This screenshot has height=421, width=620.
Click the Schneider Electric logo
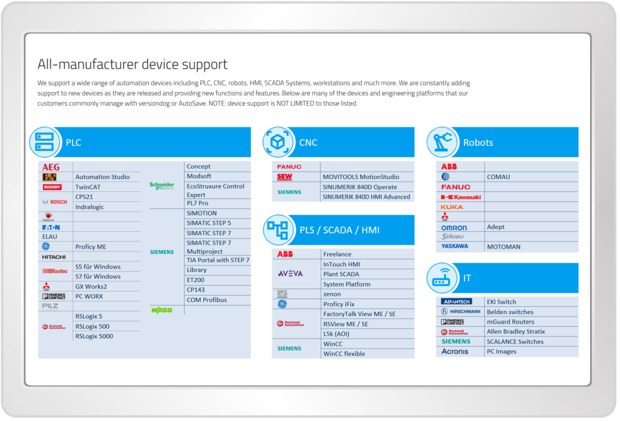coord(162,185)
